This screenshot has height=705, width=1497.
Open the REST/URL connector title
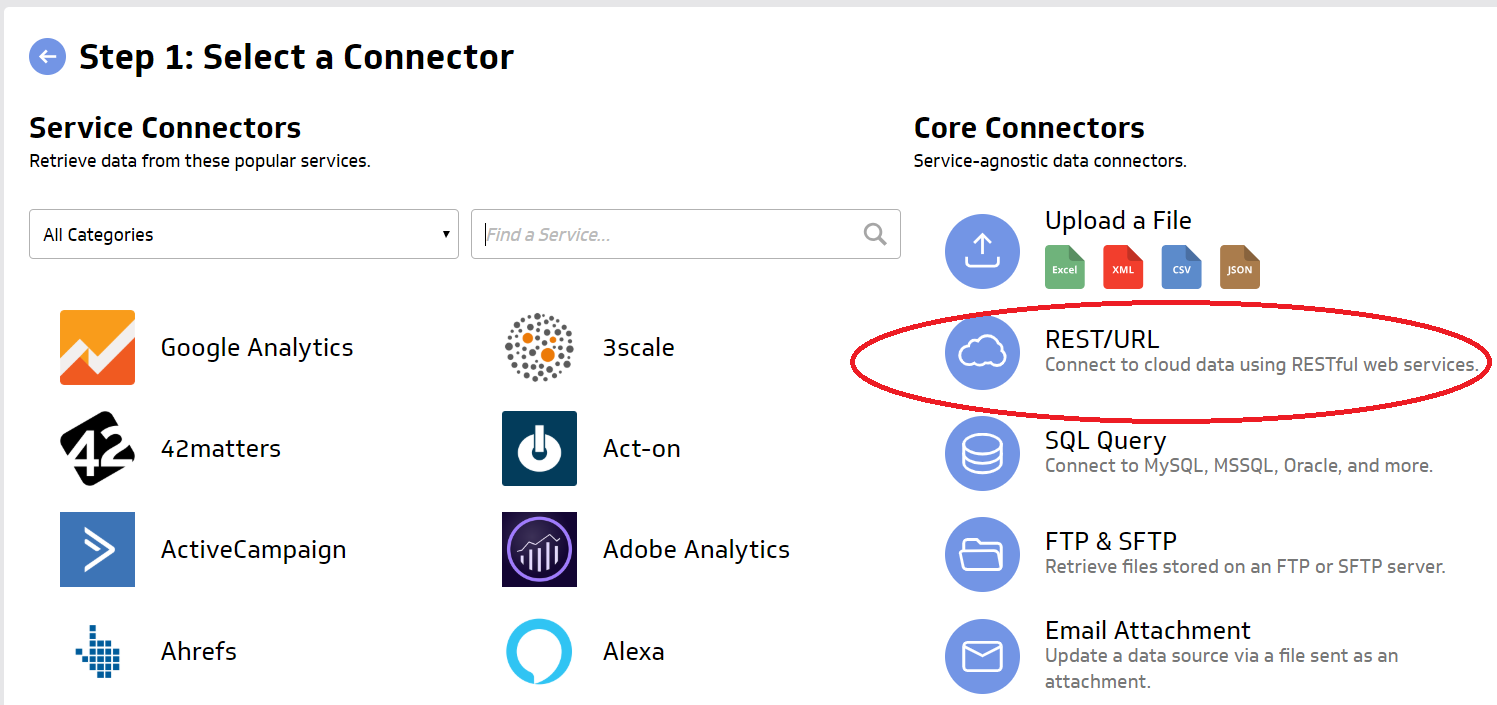click(x=1102, y=339)
